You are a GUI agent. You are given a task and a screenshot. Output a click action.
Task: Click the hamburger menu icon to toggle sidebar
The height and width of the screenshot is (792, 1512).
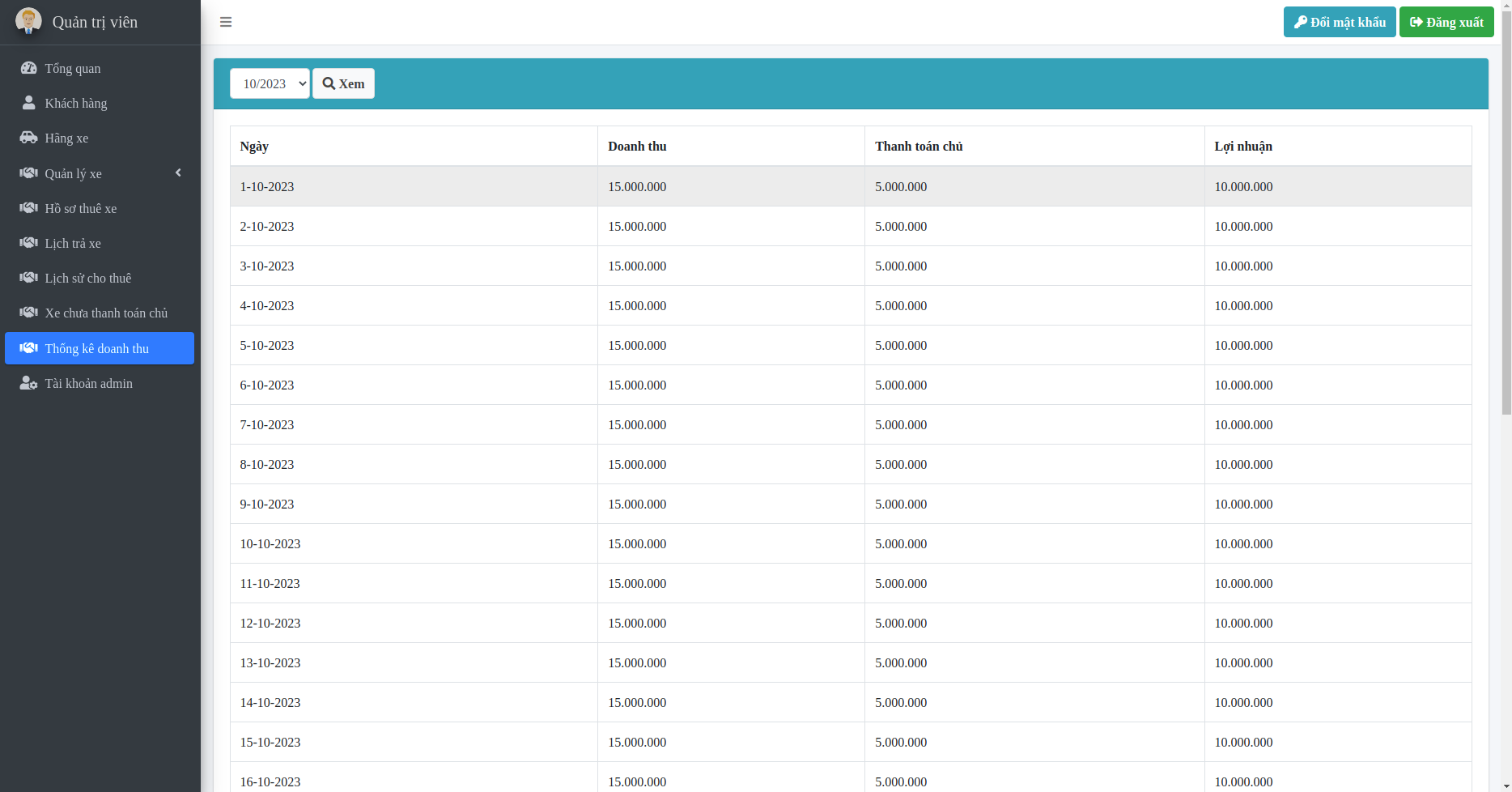click(226, 22)
